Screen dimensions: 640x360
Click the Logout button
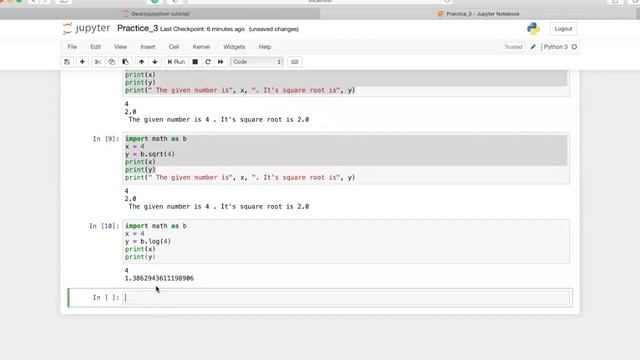coord(563,29)
